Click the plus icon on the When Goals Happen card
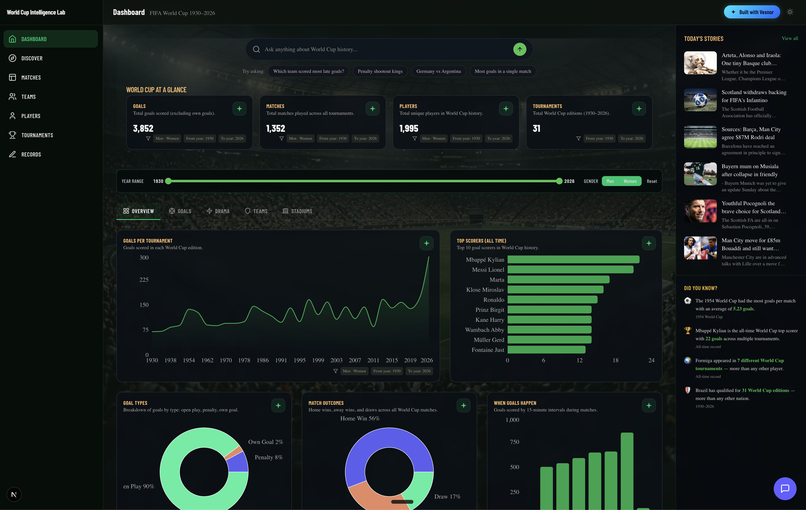Screen dimensions: 806x510 tap(649, 406)
